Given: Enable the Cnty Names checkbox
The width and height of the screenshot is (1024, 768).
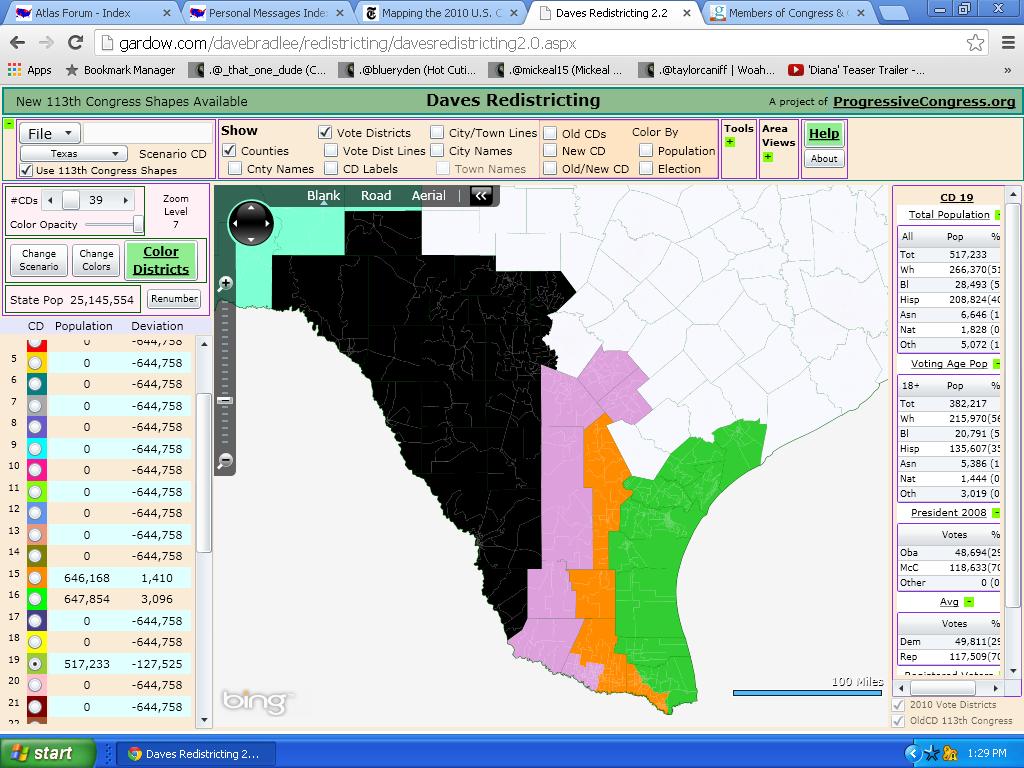Looking at the screenshot, I should (235, 168).
